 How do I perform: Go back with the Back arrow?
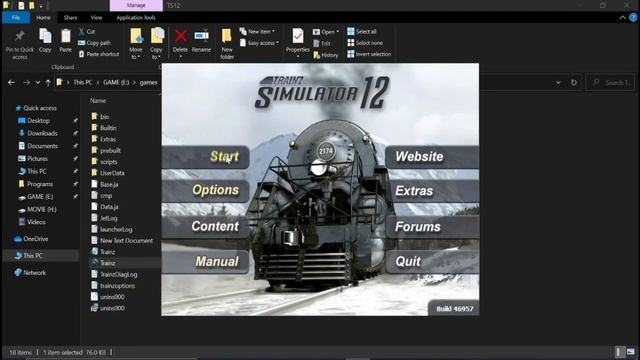(x=11, y=82)
